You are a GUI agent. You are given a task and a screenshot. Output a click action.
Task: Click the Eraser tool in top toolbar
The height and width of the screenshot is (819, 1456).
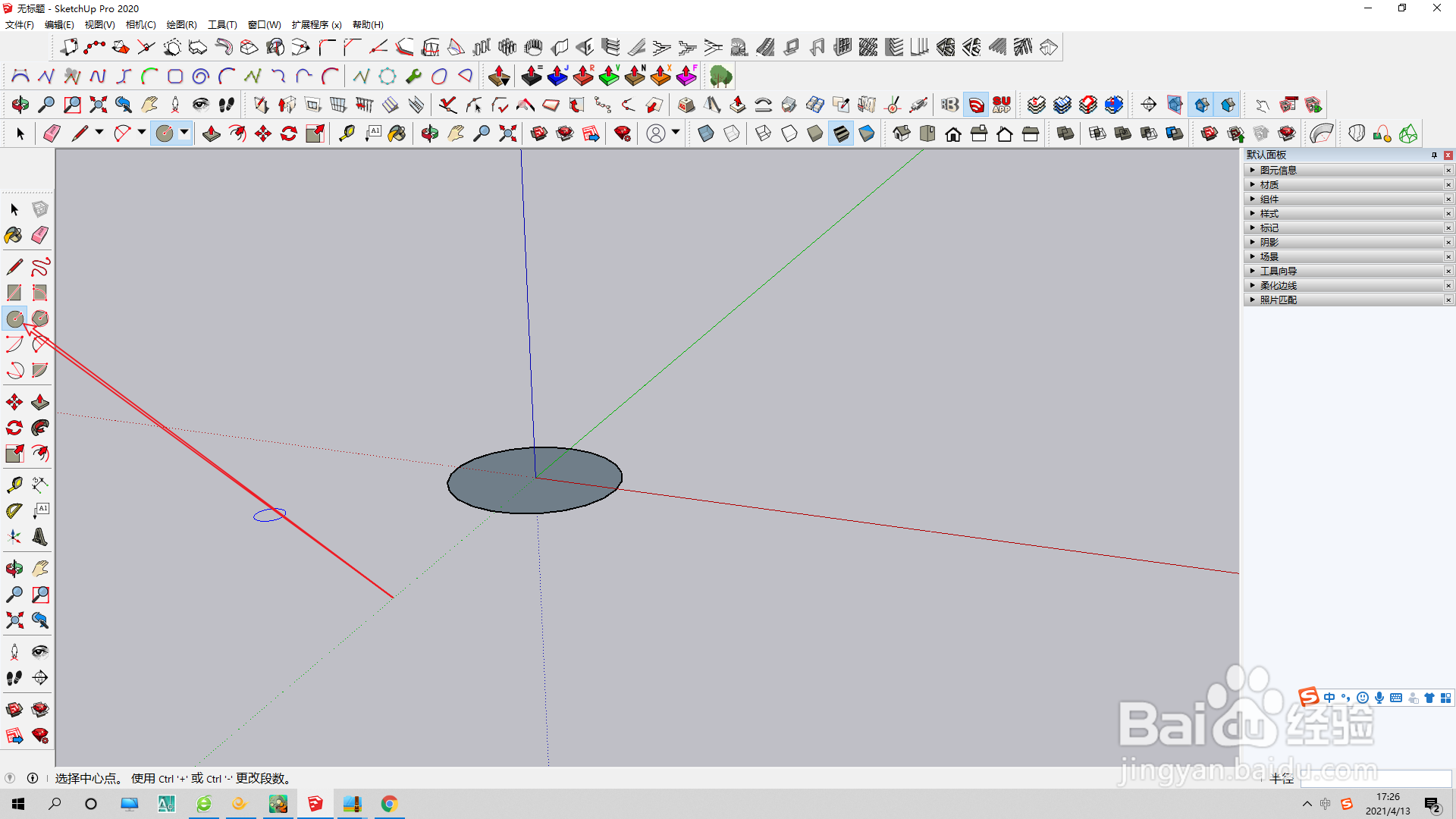point(52,134)
